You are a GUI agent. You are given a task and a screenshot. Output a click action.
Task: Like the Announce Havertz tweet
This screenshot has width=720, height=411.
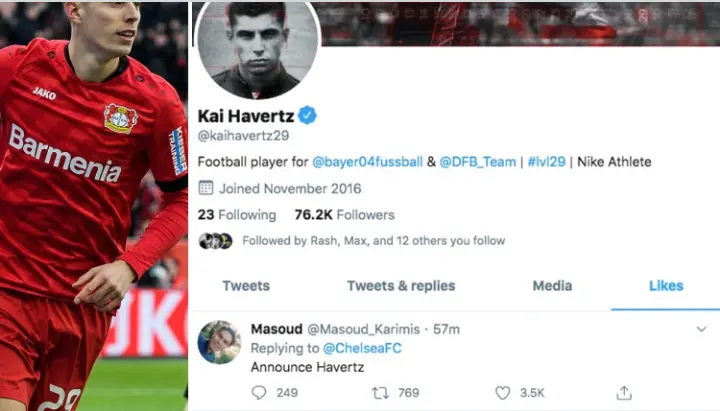(502, 393)
